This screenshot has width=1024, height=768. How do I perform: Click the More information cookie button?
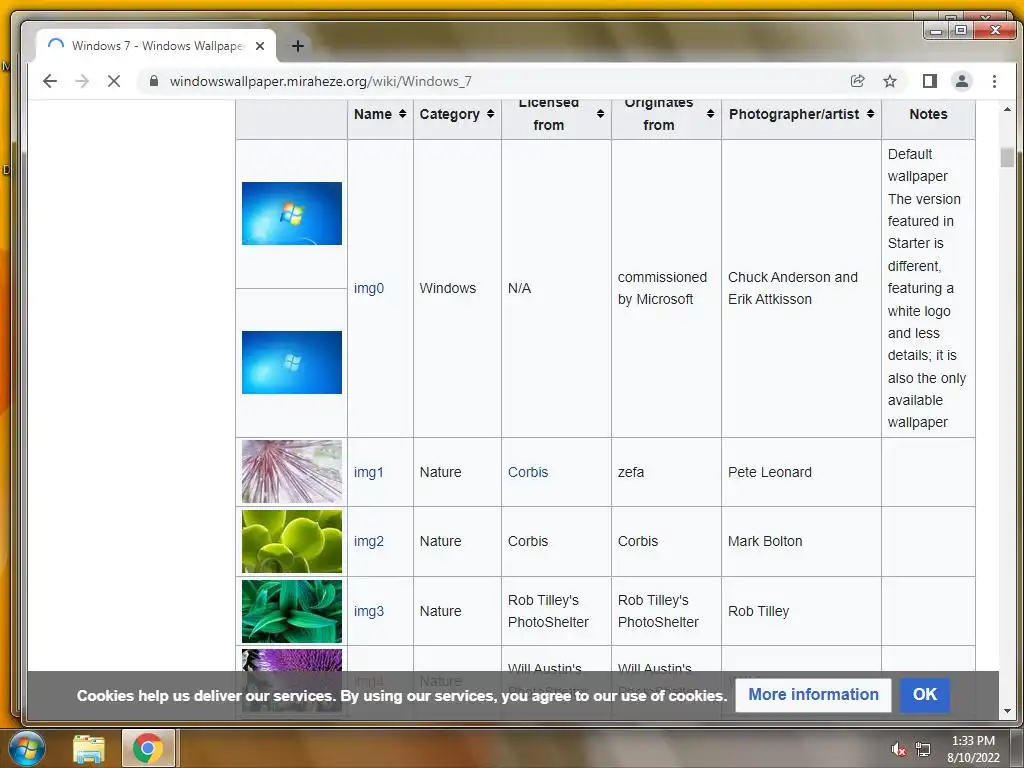813,695
